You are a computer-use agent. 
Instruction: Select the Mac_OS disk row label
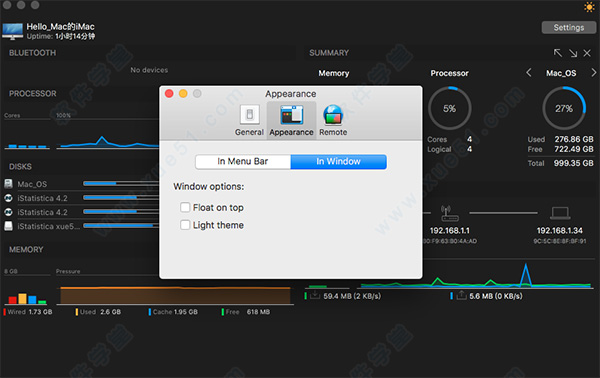coord(32,184)
